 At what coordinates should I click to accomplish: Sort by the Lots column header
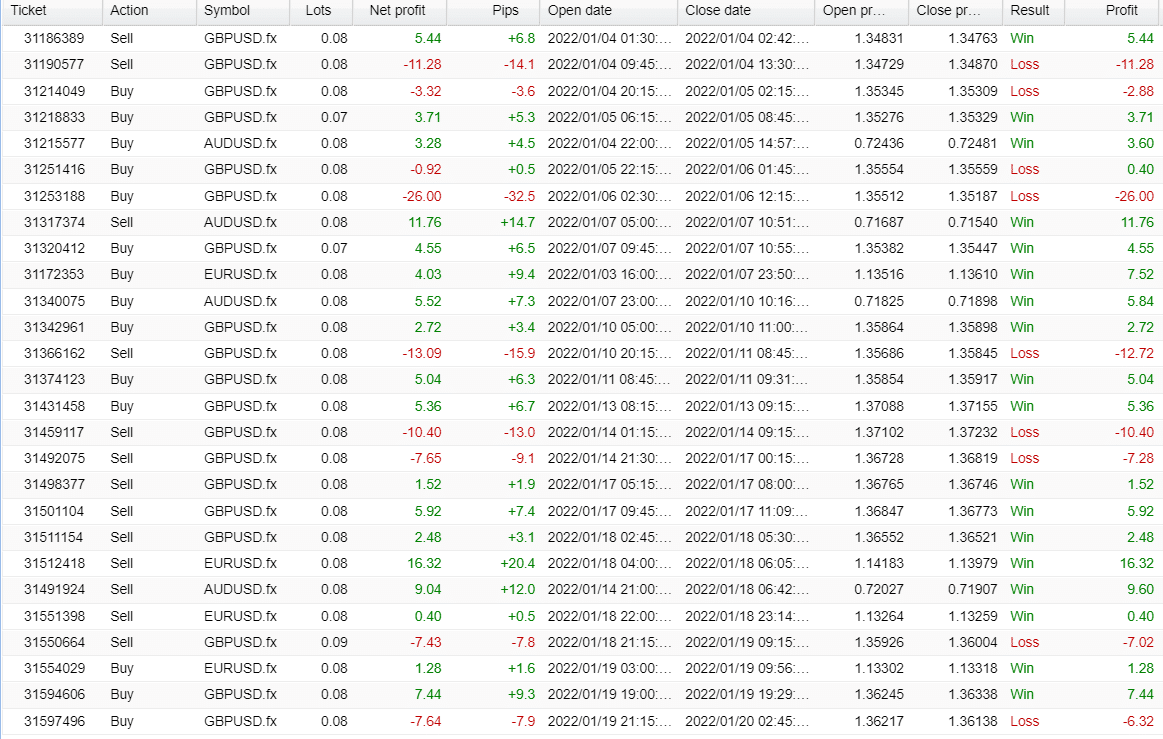click(x=319, y=11)
